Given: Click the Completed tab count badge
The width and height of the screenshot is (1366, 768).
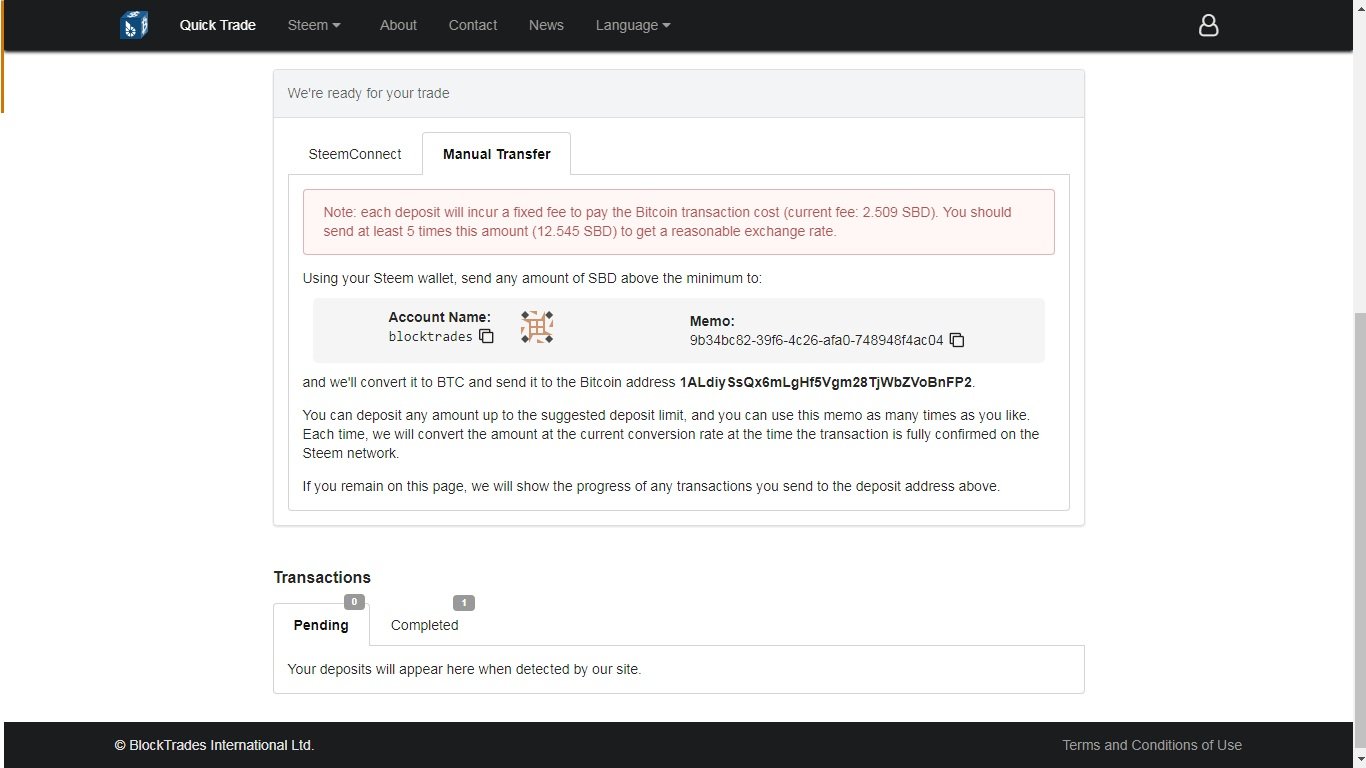Looking at the screenshot, I should (464, 602).
